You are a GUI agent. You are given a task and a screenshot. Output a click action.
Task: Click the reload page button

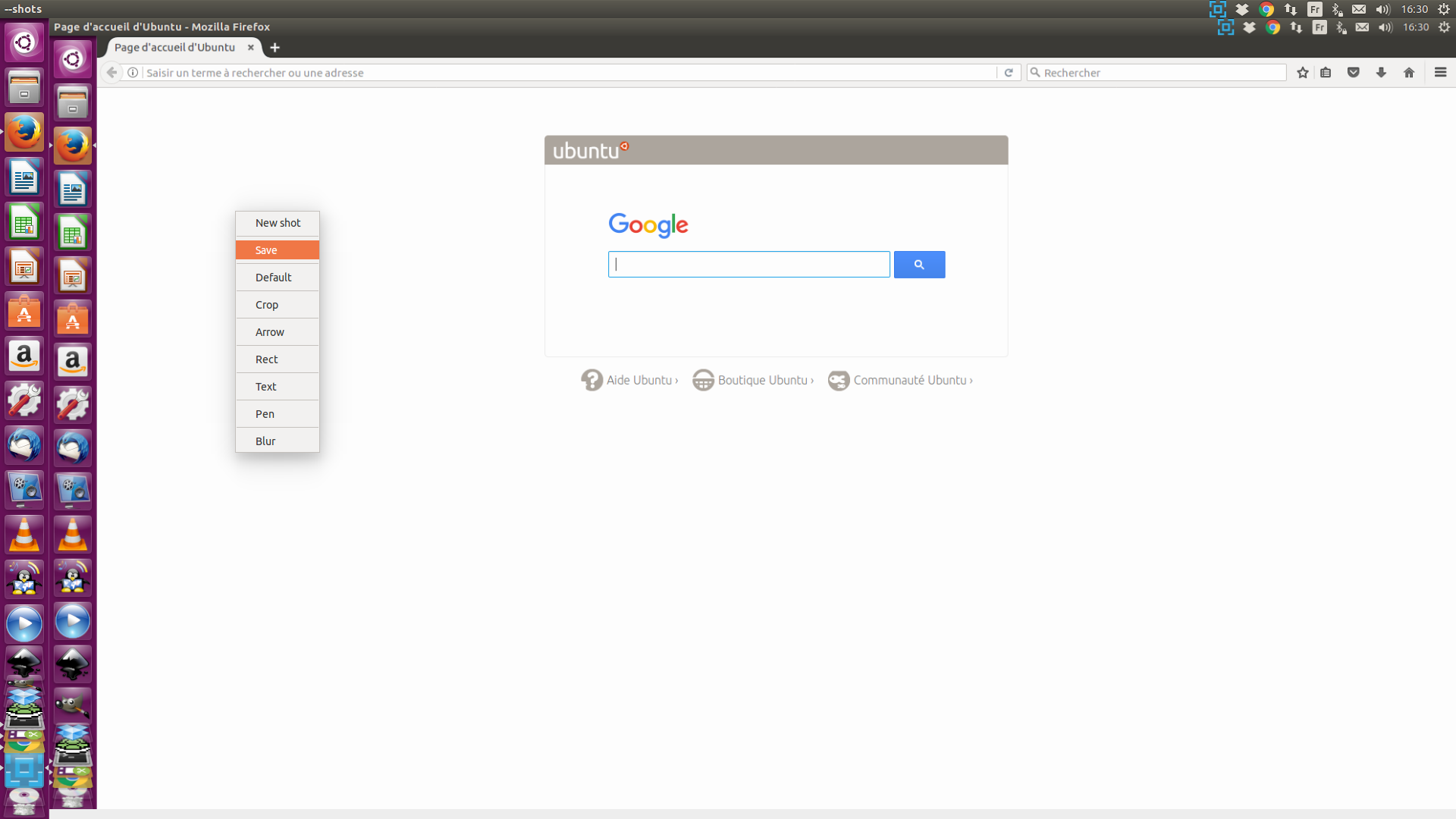click(1009, 72)
